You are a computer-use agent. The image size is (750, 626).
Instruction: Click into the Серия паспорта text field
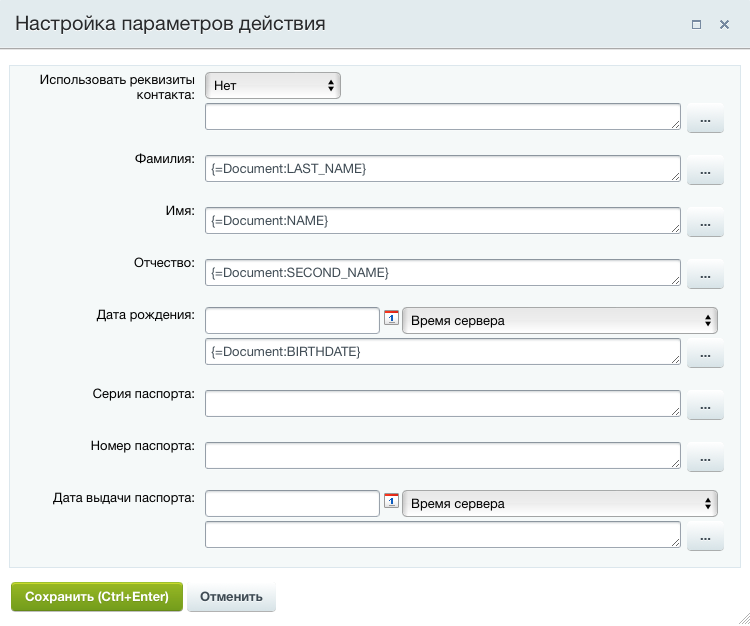pos(442,403)
